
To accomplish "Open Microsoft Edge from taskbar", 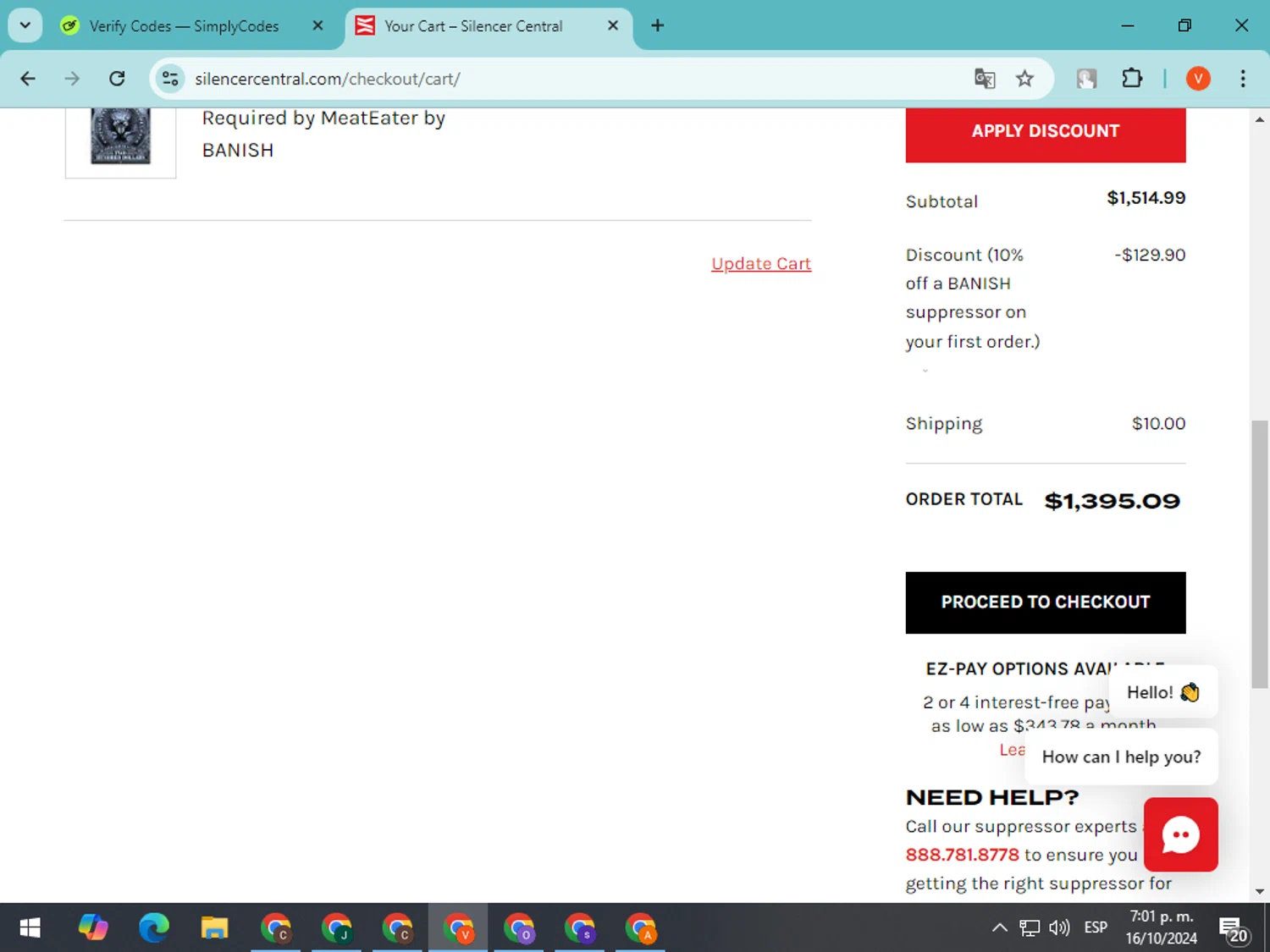I will pos(154,928).
